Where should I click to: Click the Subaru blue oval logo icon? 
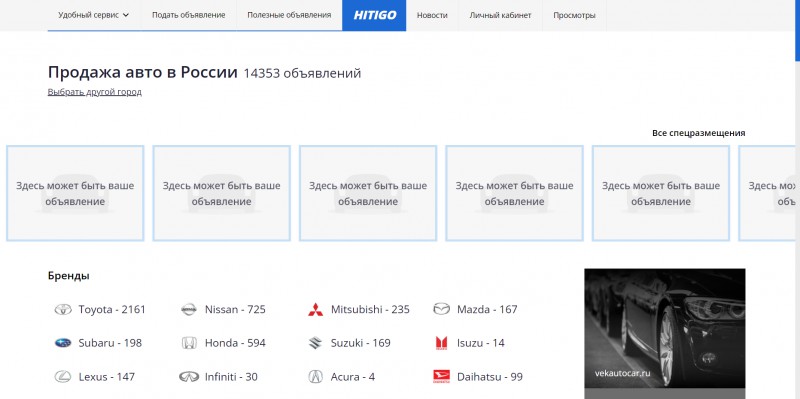point(63,343)
